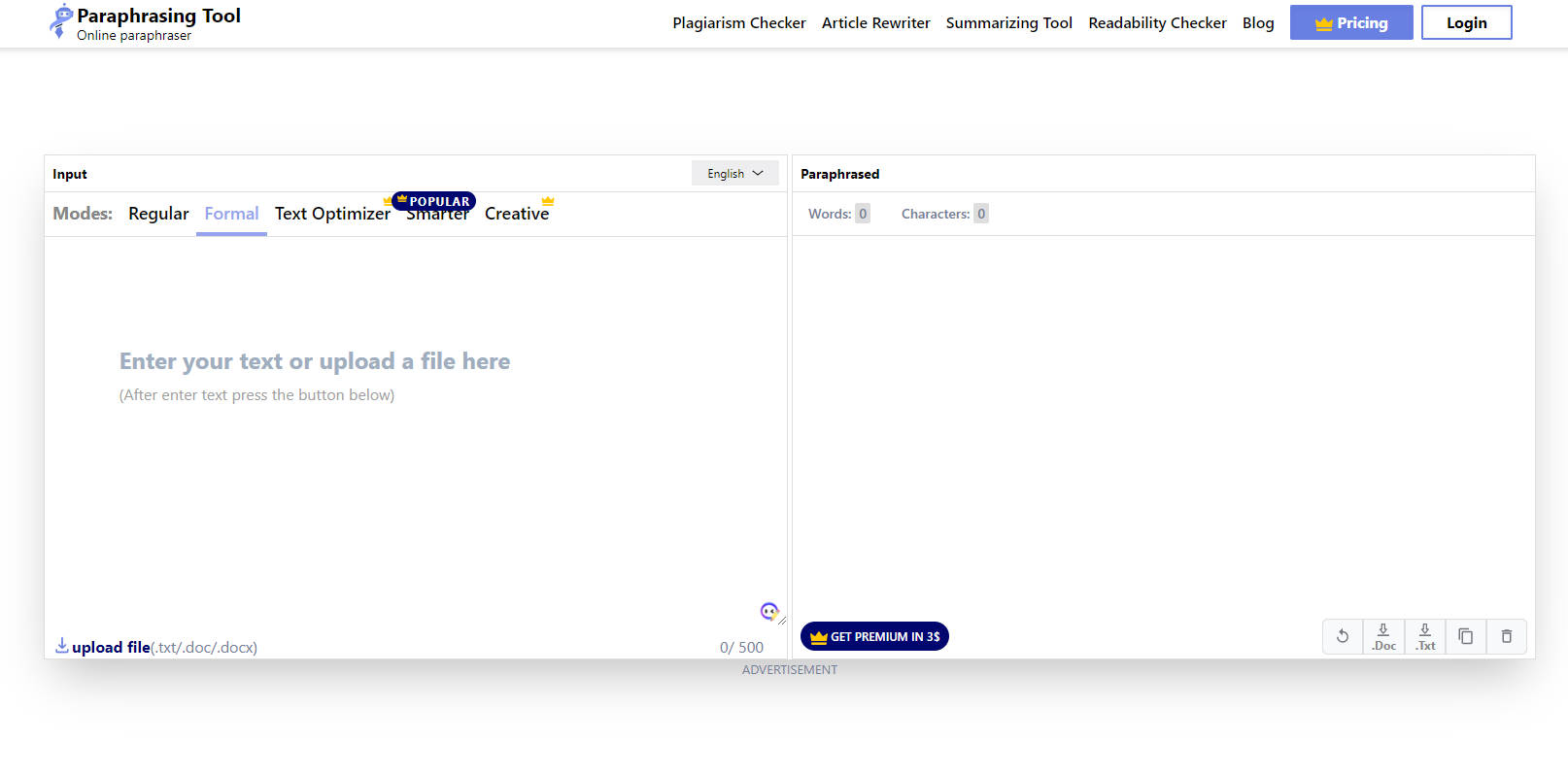The width and height of the screenshot is (1568, 776).
Task: Open the English language dropdown
Action: tap(735, 173)
